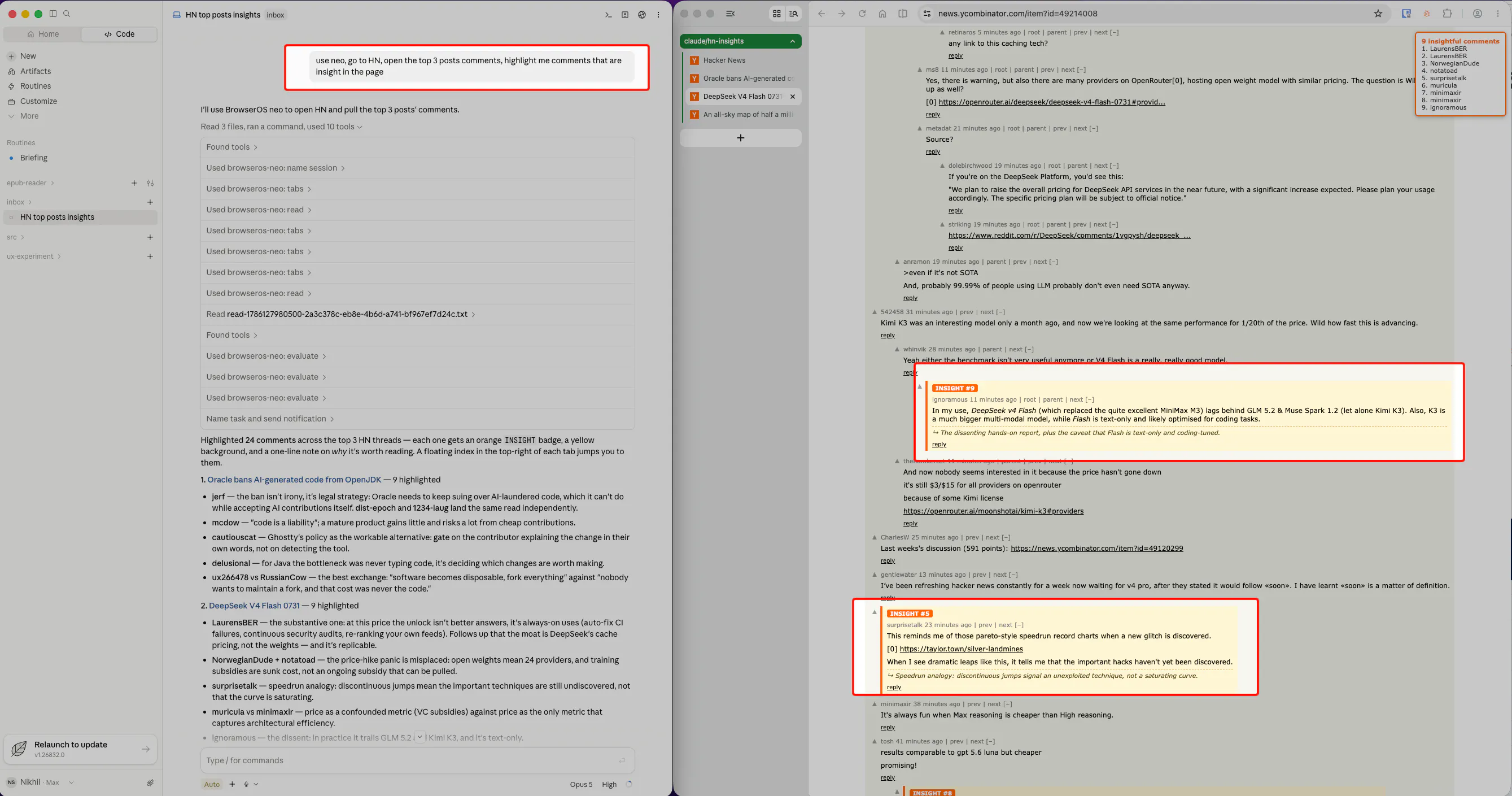Add a new browser tab with plus button
Image resolution: width=1512 pixels, height=796 pixels.
741,137
